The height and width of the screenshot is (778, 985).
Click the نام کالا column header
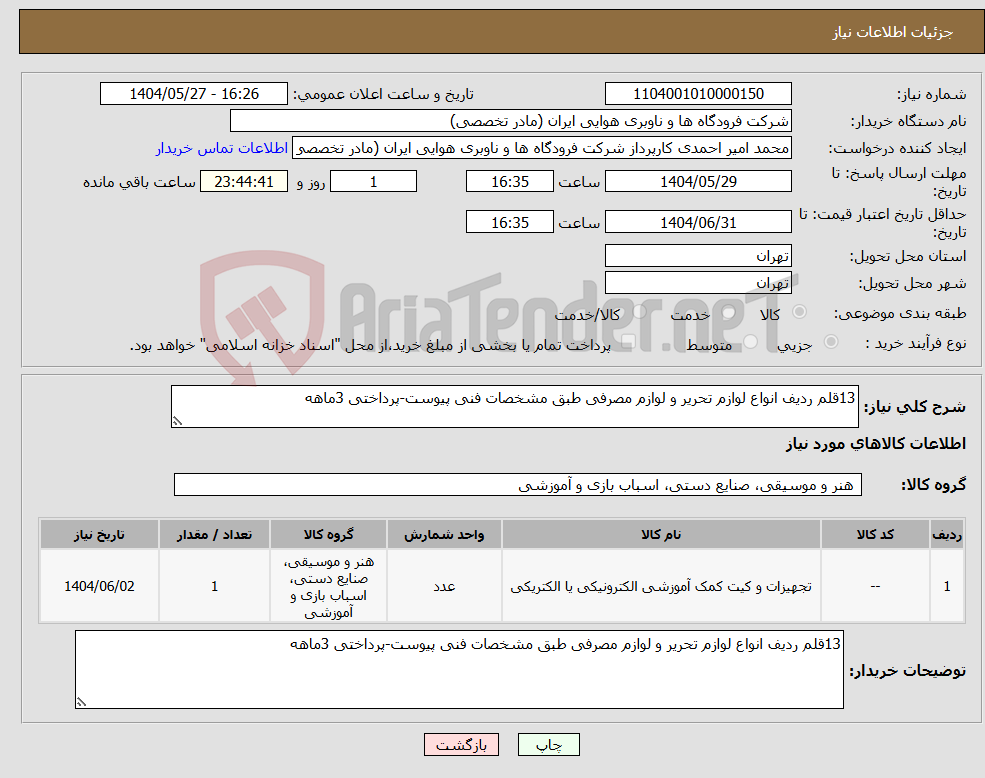(x=661, y=534)
